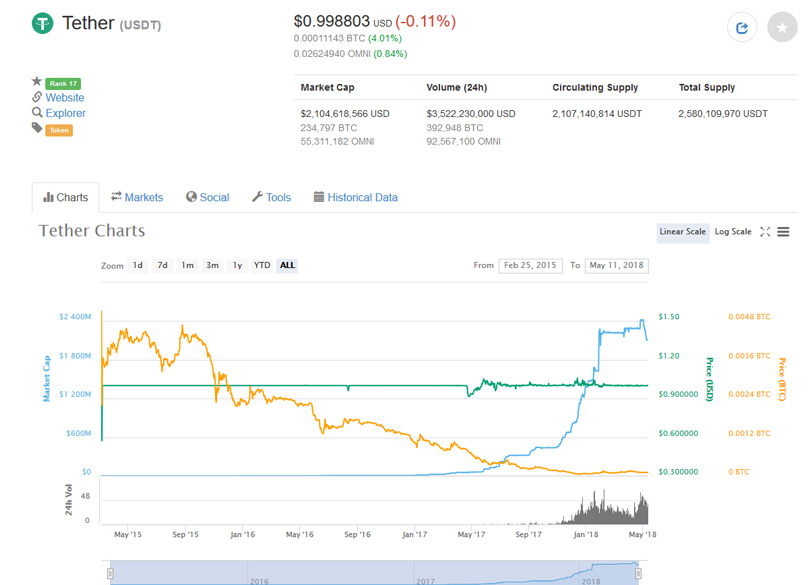Click the right range navigator handle
The width and height of the screenshot is (808, 585).
[x=638, y=573]
